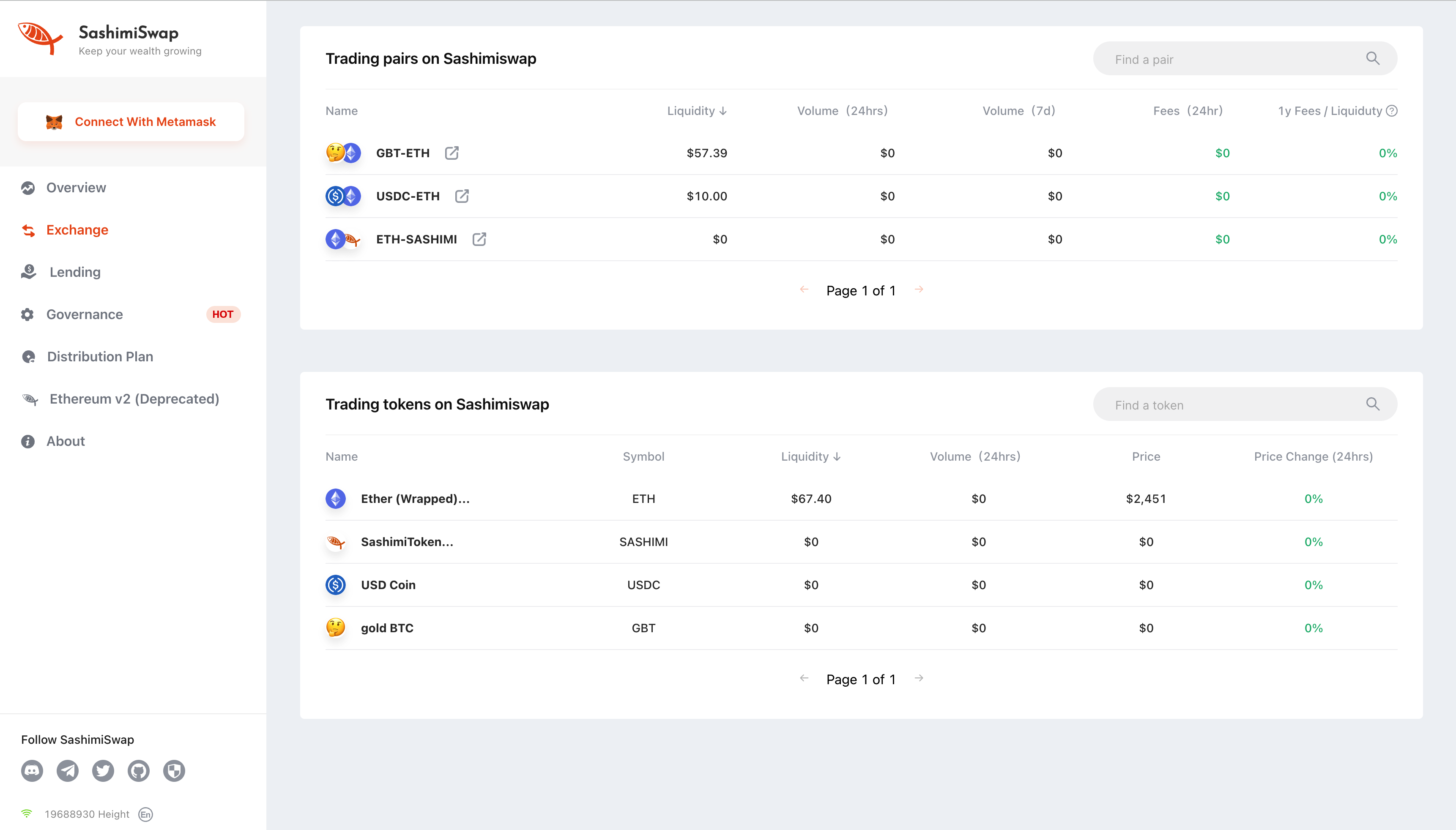Click the ETH-SASHIMI token pair icon
The width and height of the screenshot is (1456, 830).
[343, 240]
